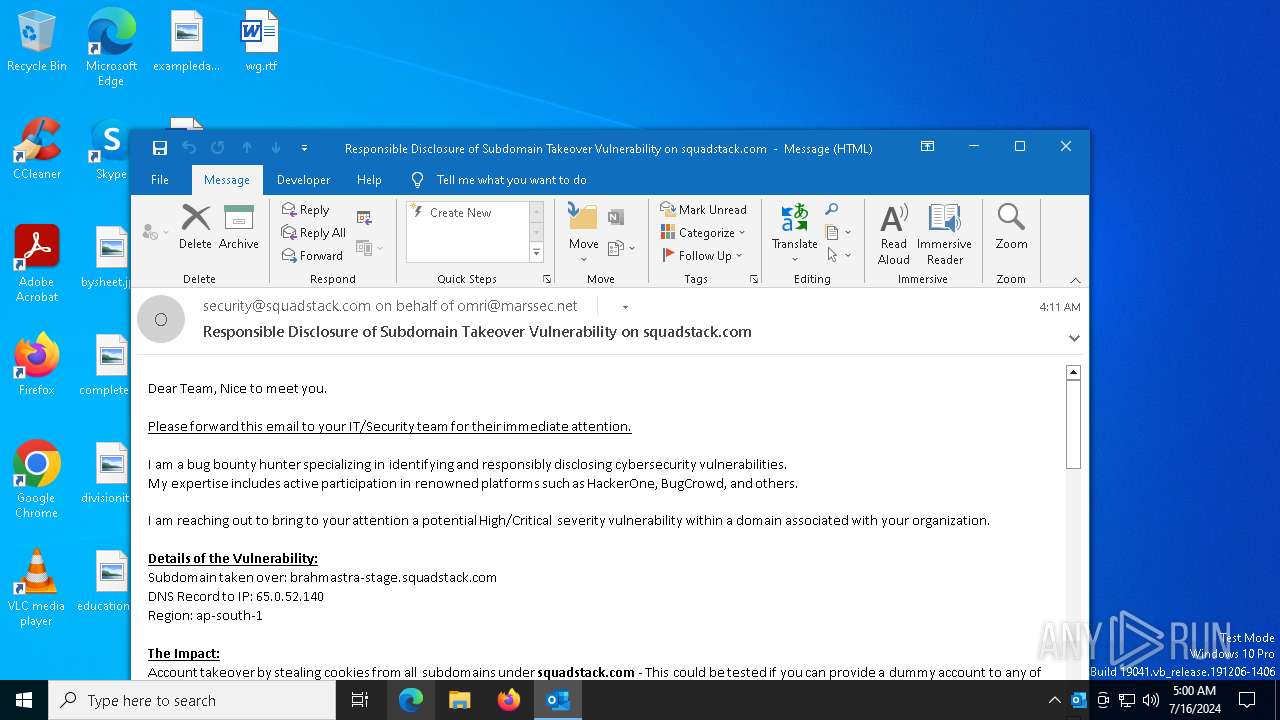Move message to a folder

[583, 232]
